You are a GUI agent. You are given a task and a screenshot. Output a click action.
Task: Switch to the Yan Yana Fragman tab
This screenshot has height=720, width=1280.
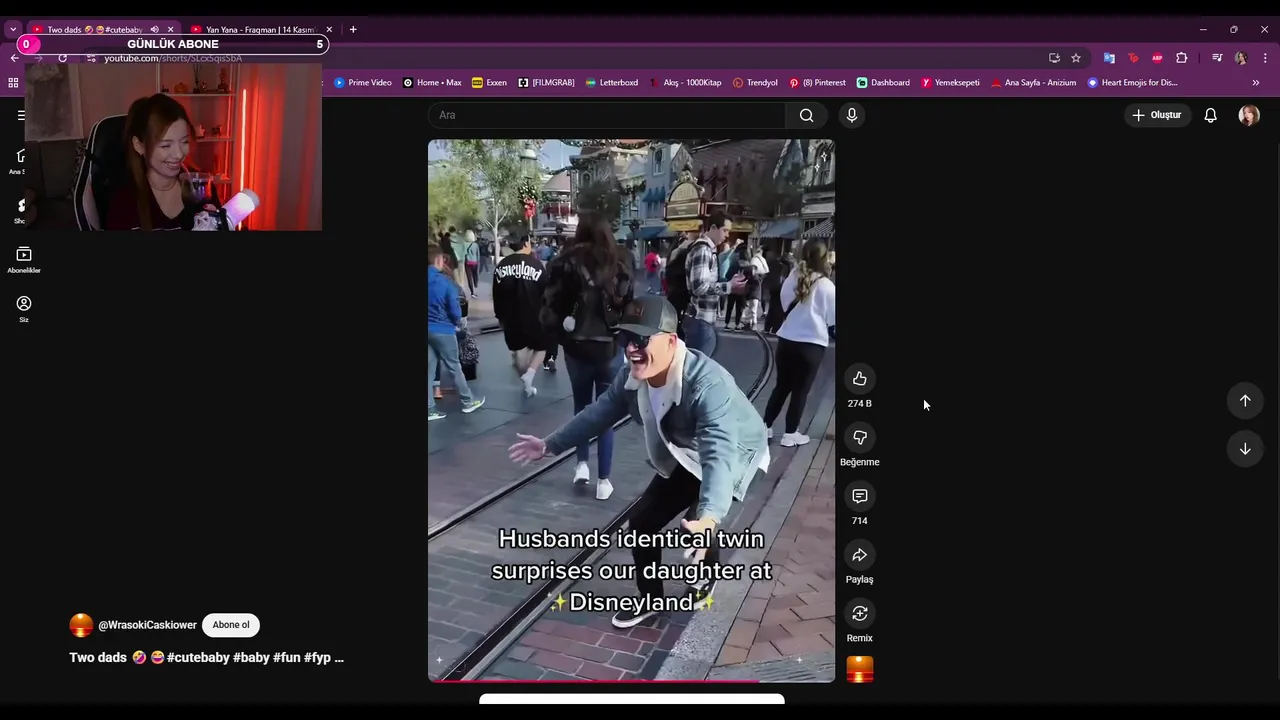click(259, 30)
